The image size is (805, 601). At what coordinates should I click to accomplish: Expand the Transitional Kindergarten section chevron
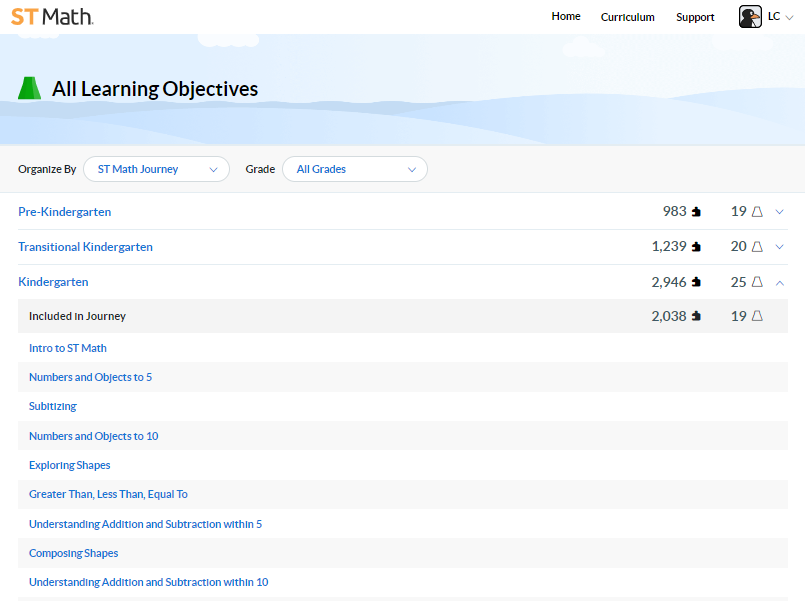(779, 247)
